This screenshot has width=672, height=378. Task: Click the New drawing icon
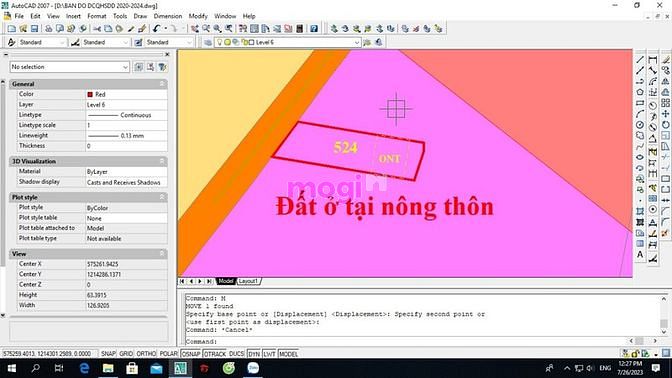pos(12,29)
